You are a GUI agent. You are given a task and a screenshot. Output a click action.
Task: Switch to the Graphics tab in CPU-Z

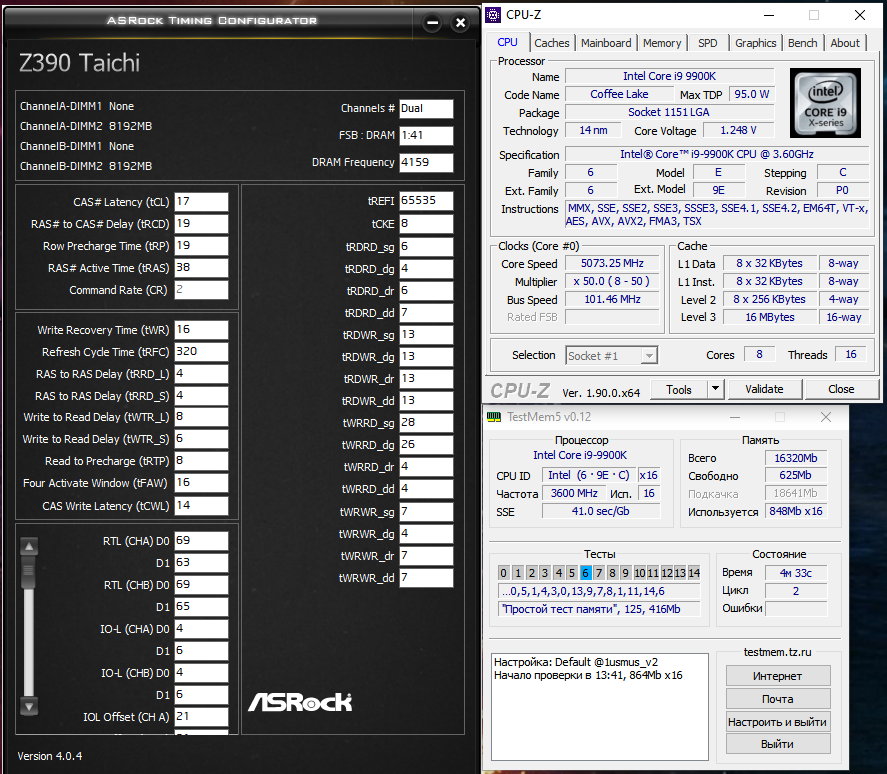755,43
